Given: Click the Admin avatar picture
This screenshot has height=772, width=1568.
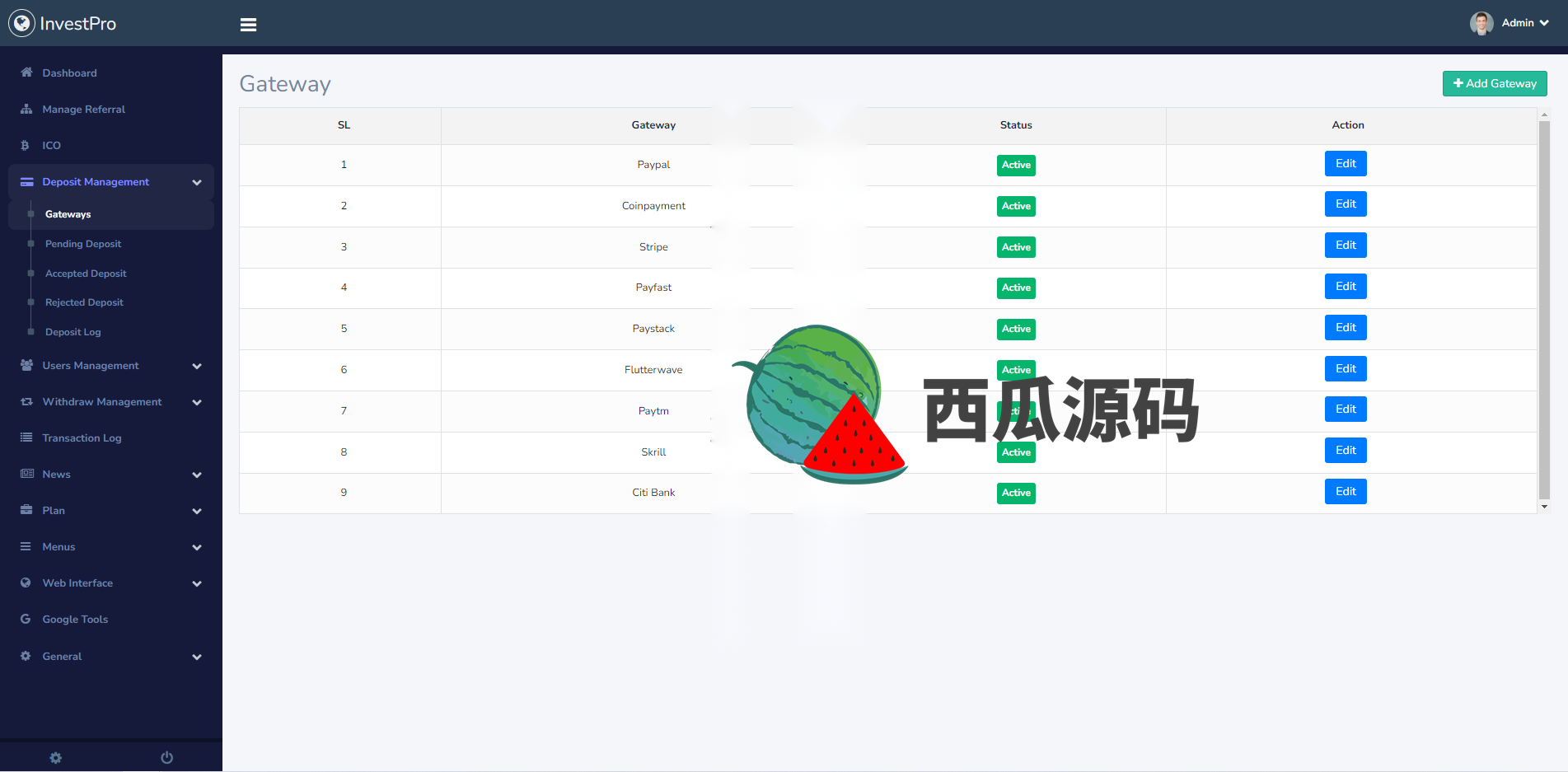Looking at the screenshot, I should click(x=1481, y=23).
